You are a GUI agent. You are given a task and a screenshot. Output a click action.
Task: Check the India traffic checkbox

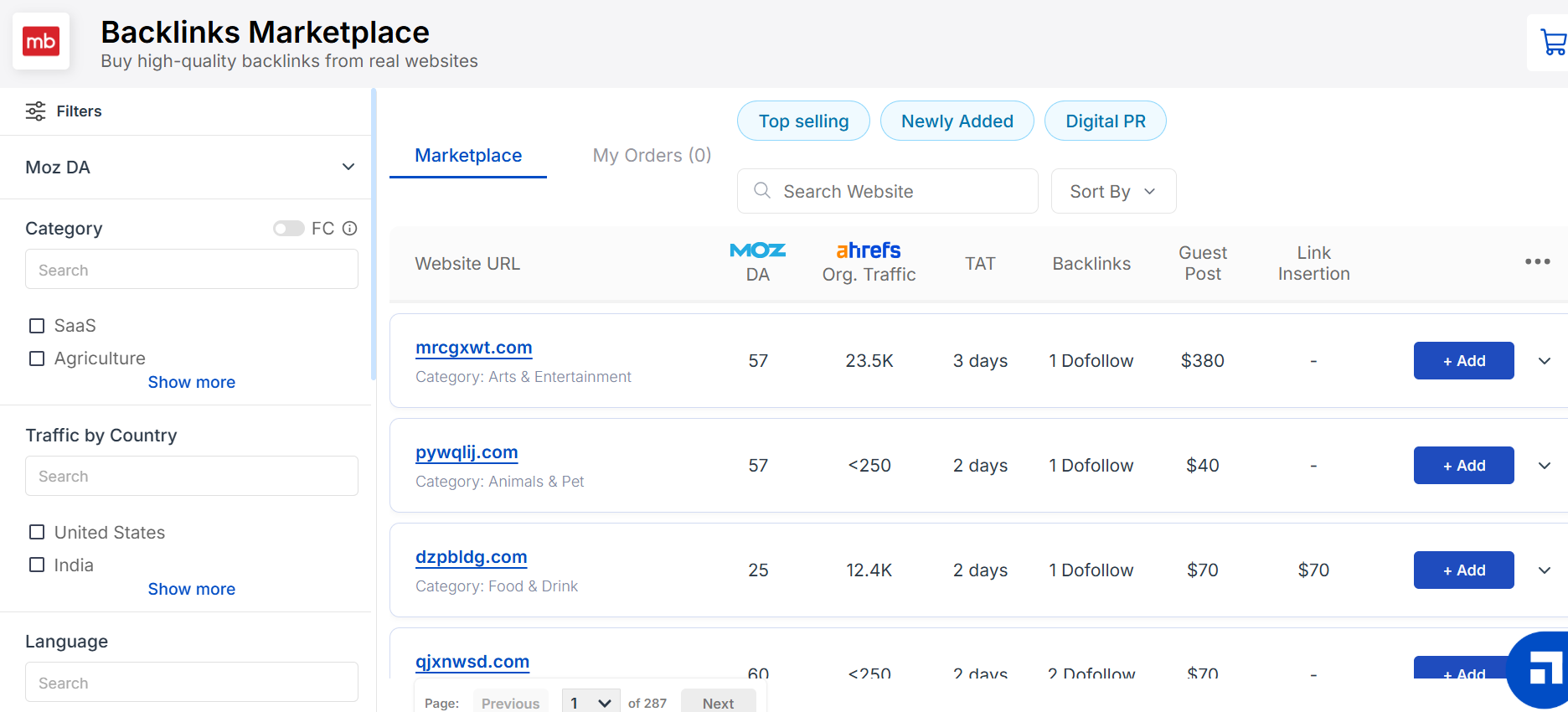tap(37, 565)
